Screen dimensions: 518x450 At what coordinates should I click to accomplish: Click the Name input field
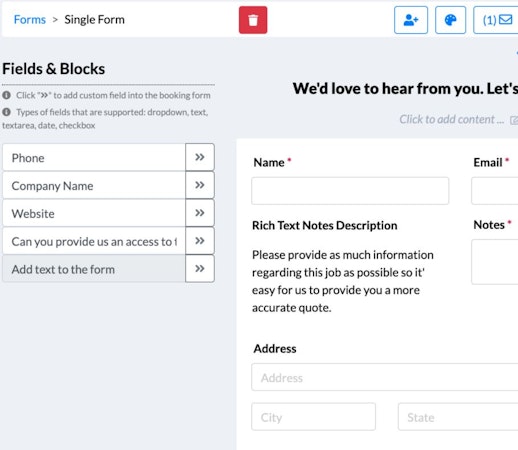(350, 191)
